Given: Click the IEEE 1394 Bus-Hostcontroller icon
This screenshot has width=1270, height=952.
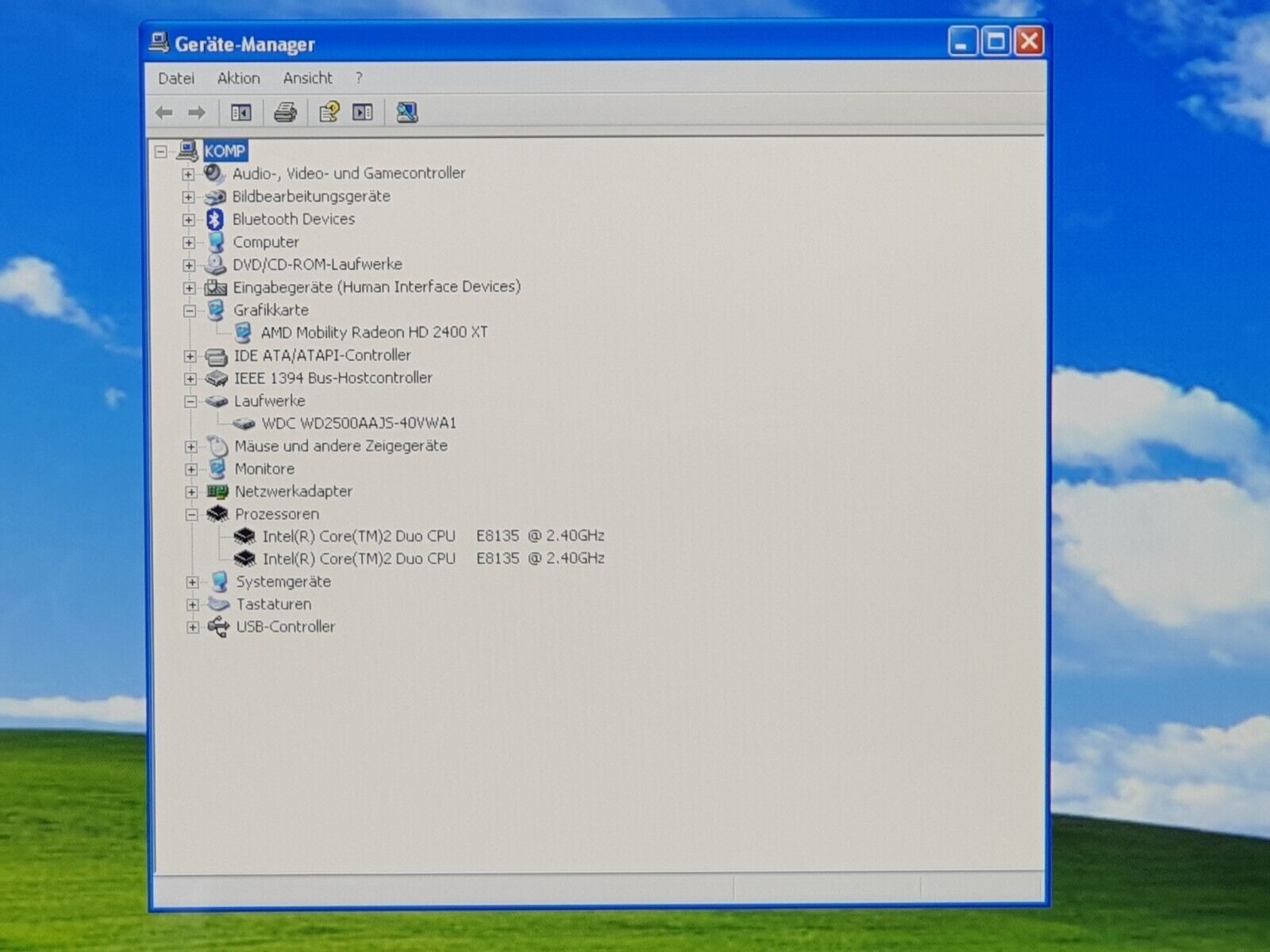Looking at the screenshot, I should (x=216, y=378).
